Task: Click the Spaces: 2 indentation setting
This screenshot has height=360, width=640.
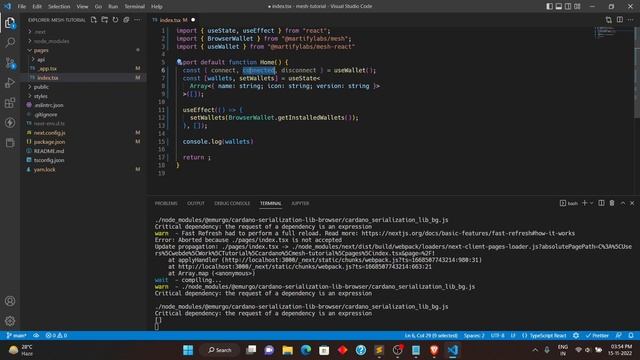Action: pyautogui.click(x=474, y=336)
